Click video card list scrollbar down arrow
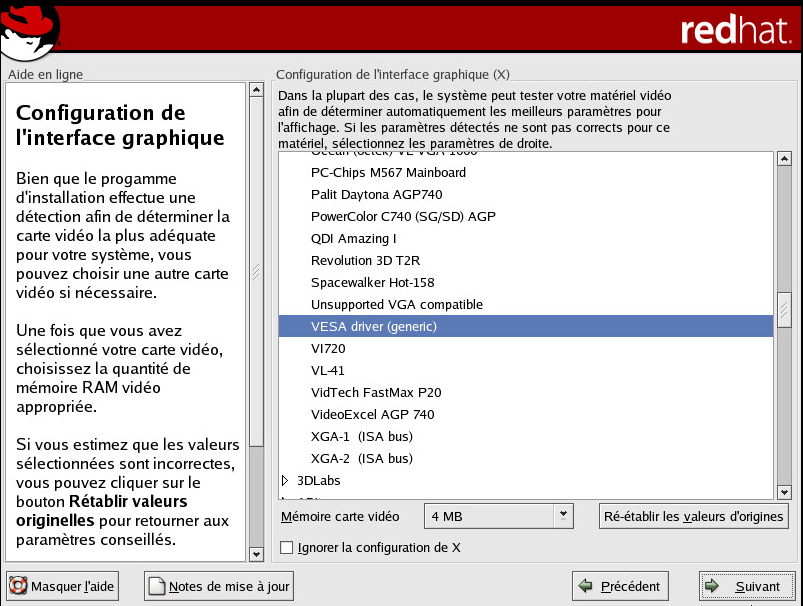Viewport: 803px width, 606px height. [x=784, y=492]
